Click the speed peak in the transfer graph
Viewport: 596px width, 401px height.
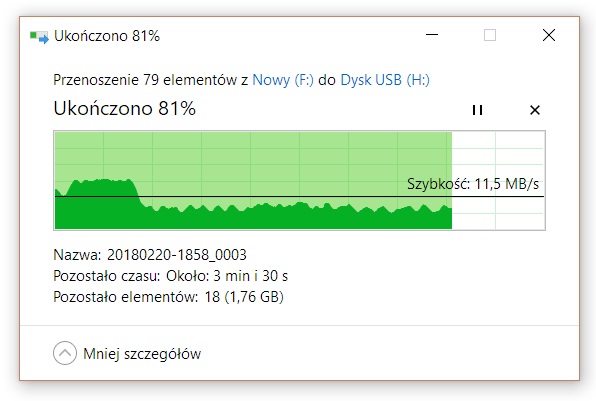(103, 182)
